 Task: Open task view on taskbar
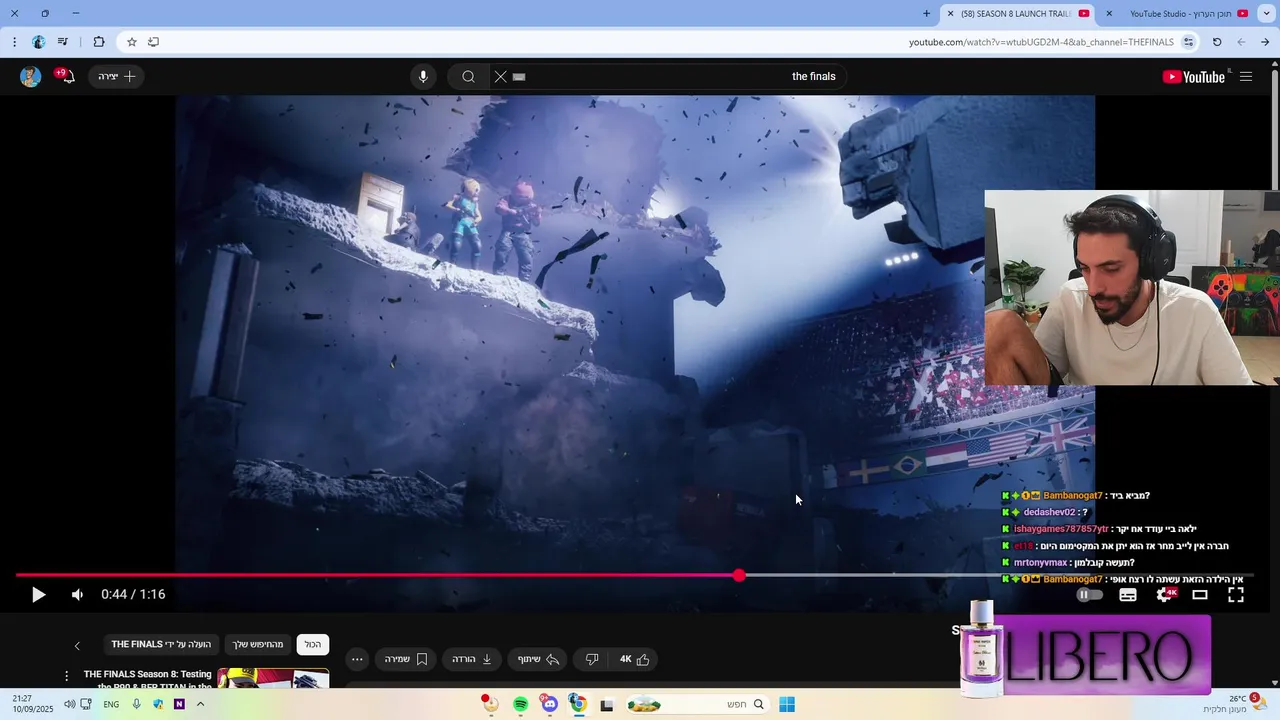tap(606, 705)
